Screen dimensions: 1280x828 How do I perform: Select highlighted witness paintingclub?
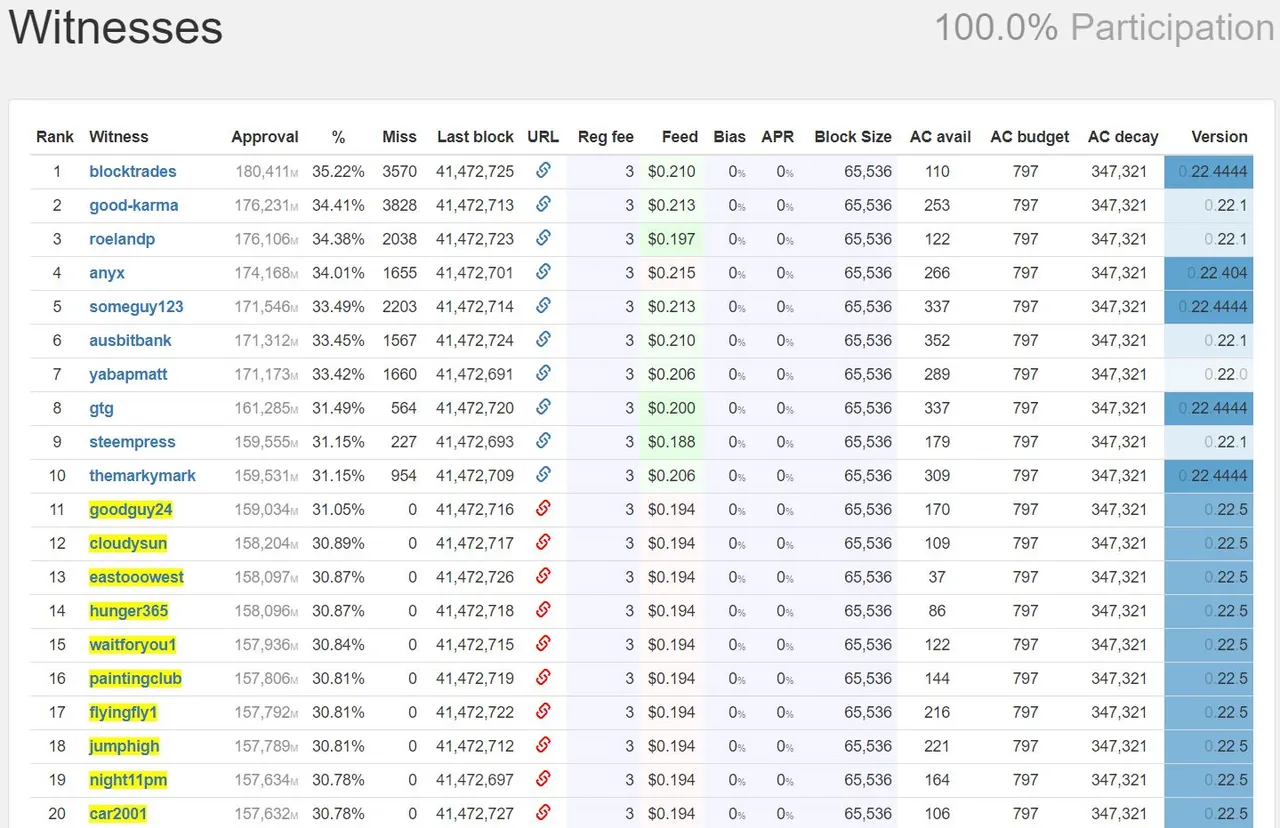135,679
